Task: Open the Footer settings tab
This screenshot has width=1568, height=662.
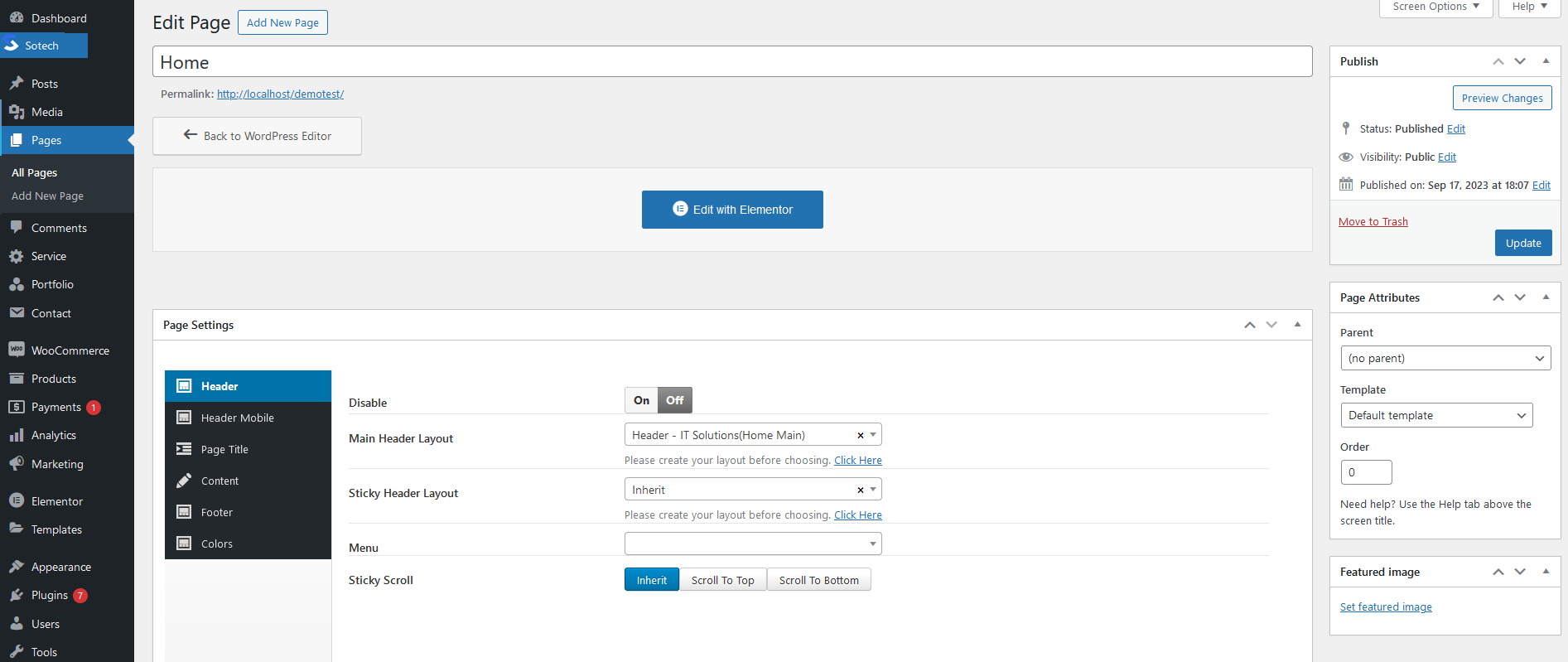Action: [x=217, y=512]
